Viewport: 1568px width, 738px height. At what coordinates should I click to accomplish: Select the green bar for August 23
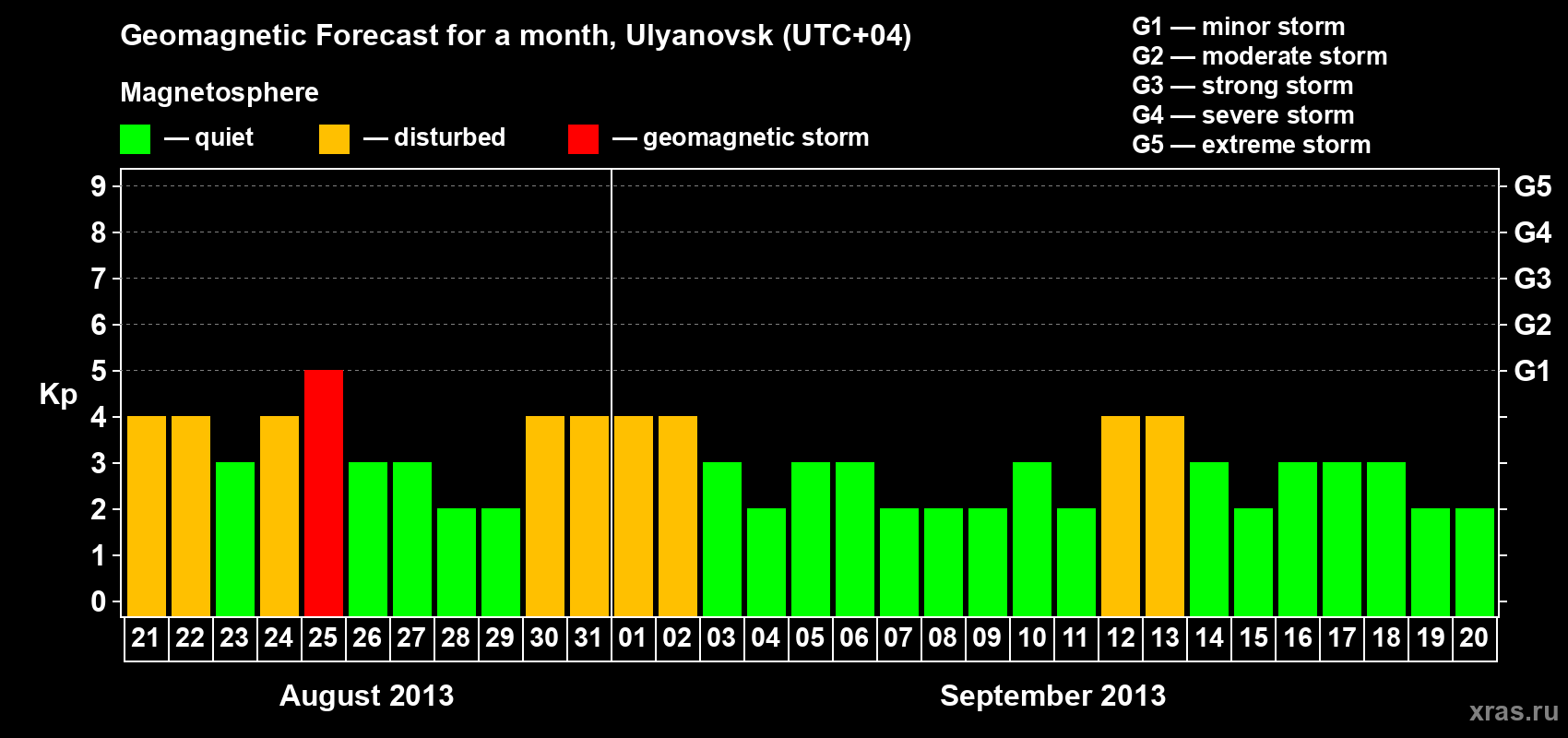coord(235,540)
